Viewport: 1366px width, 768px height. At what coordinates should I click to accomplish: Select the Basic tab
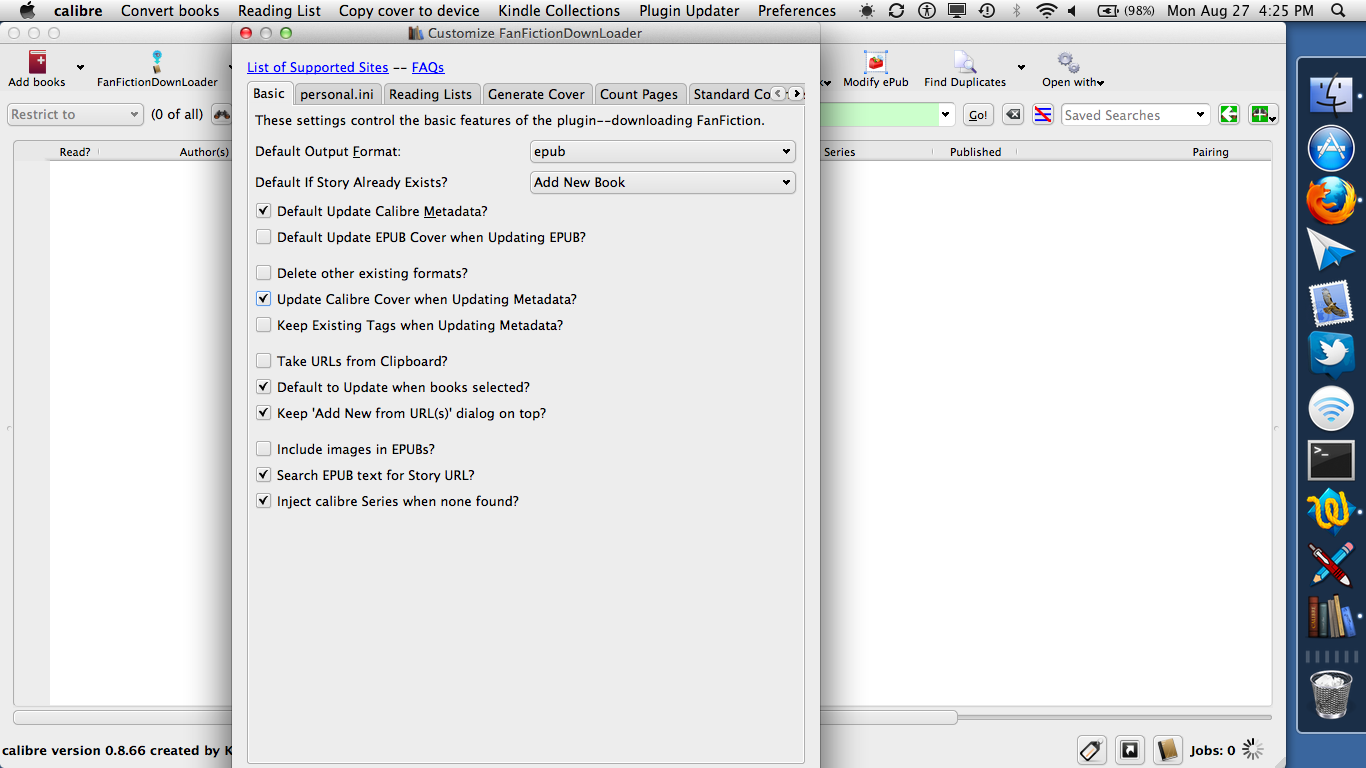[269, 93]
